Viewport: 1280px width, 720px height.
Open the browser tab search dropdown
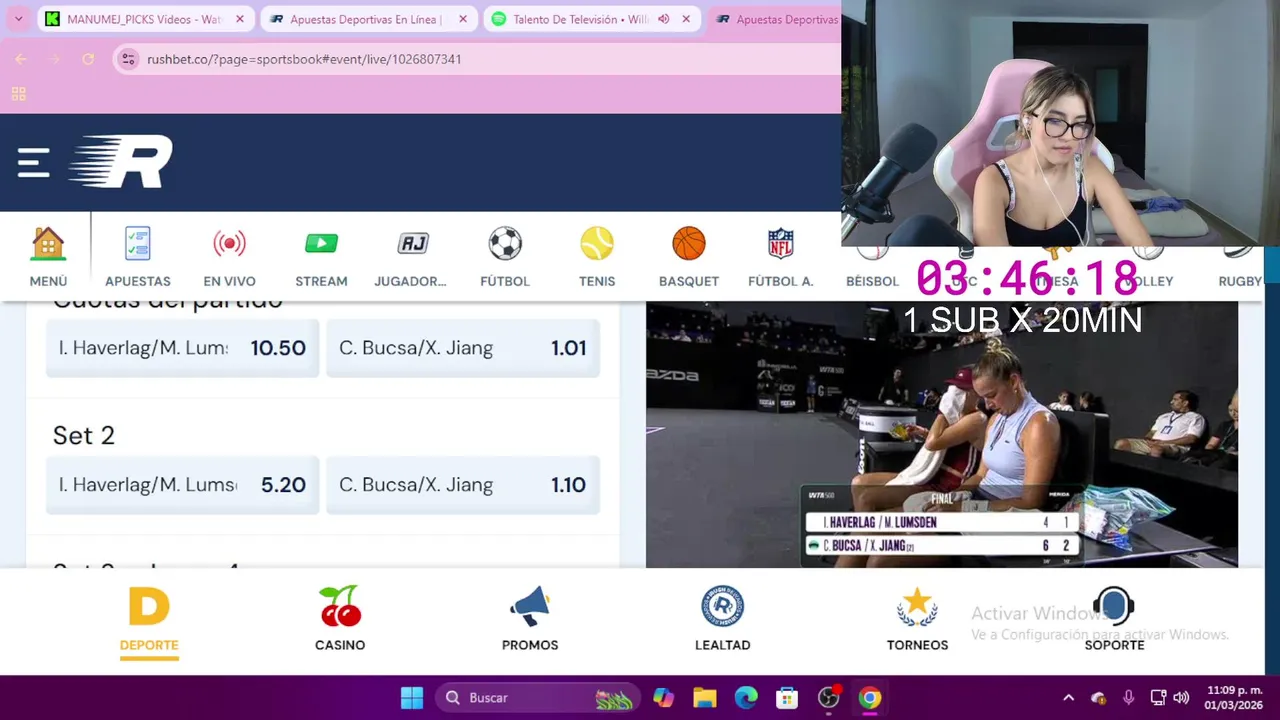[x=18, y=19]
